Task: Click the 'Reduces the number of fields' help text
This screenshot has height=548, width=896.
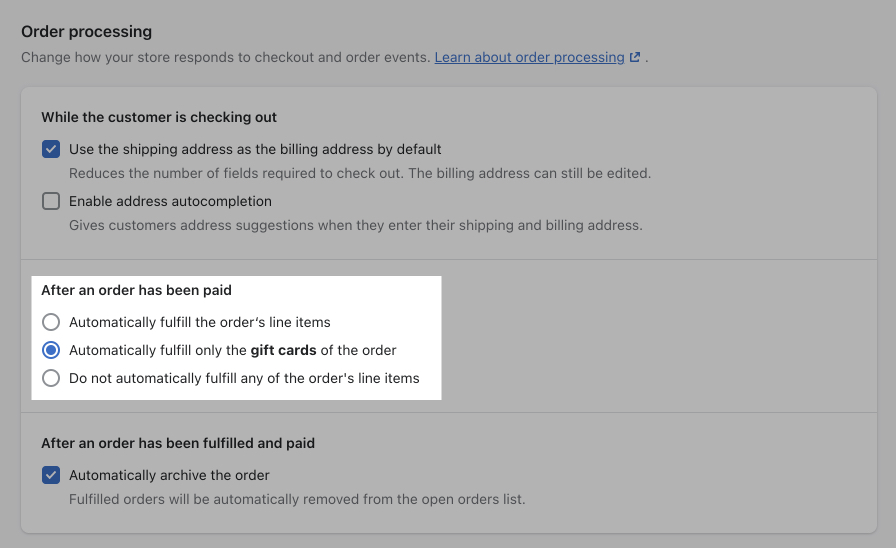Action: pos(360,173)
